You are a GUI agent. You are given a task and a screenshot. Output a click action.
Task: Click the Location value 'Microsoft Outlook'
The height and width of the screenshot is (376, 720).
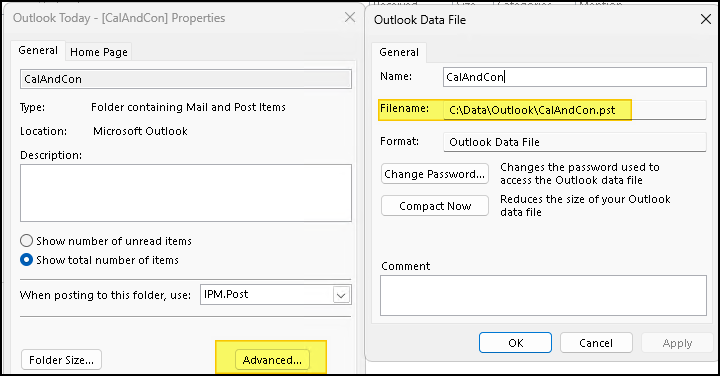(140, 131)
